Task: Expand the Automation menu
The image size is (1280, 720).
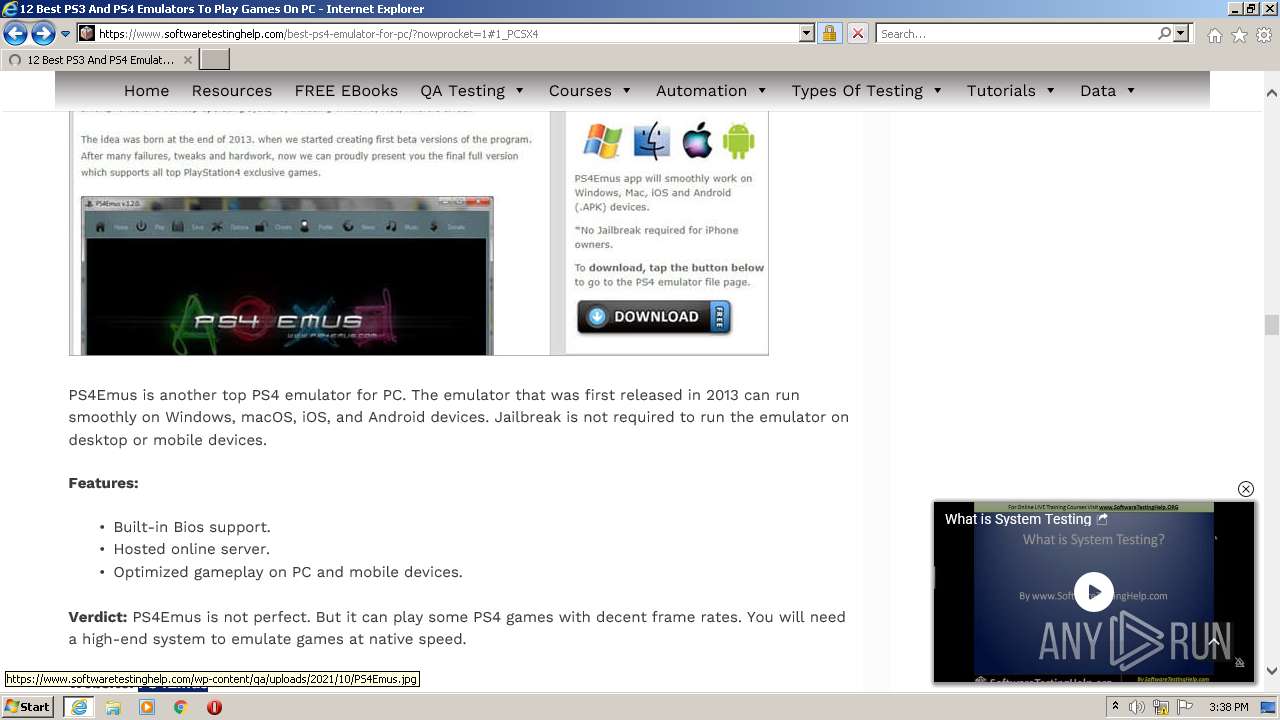Action: (711, 90)
